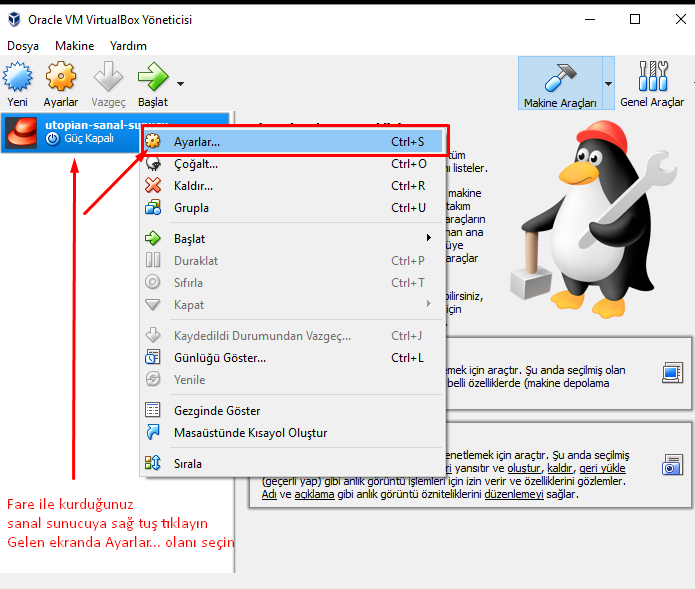The image size is (695, 589).
Task: Click the triangle icon beside Kapat
Action: click(x=153, y=304)
